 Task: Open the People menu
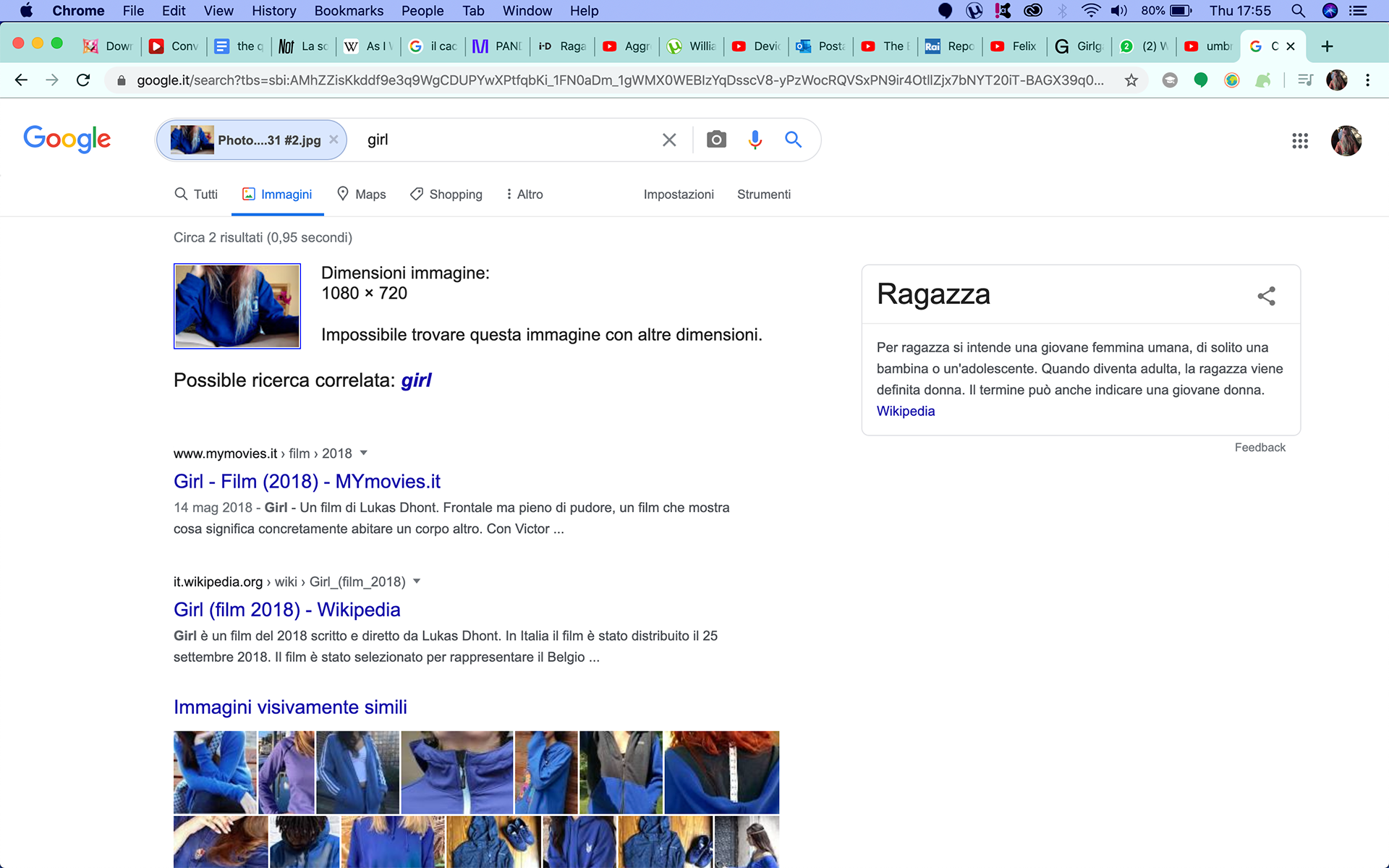[x=422, y=11]
